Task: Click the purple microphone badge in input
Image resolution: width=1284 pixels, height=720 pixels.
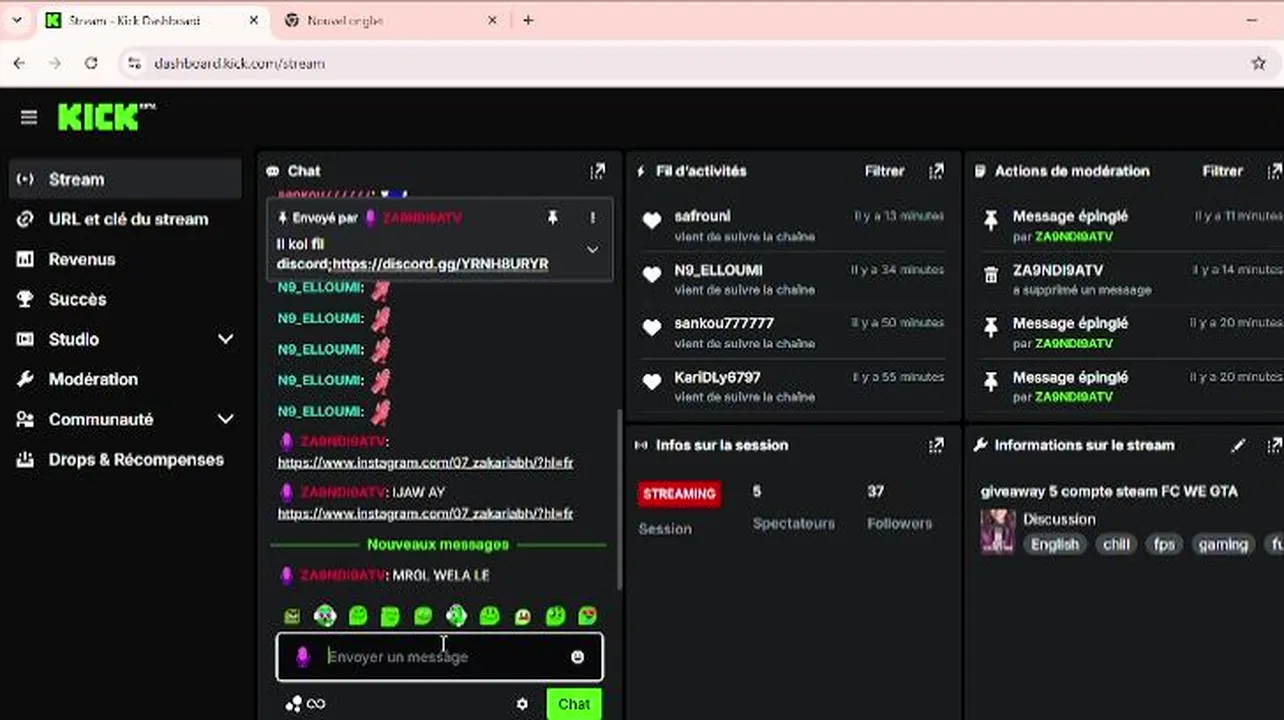Action: tap(302, 657)
